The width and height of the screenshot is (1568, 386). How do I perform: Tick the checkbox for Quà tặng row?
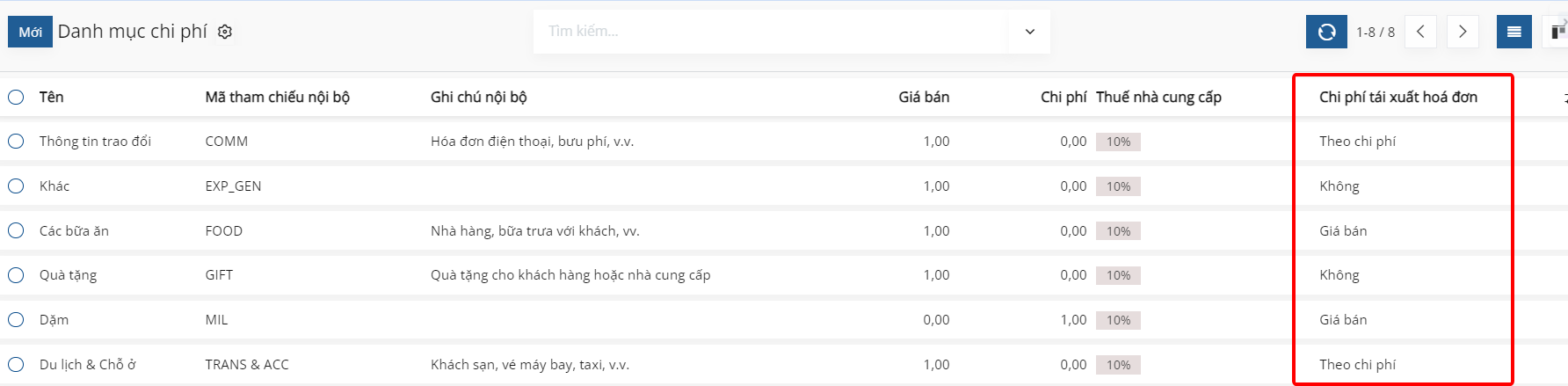[x=16, y=275]
